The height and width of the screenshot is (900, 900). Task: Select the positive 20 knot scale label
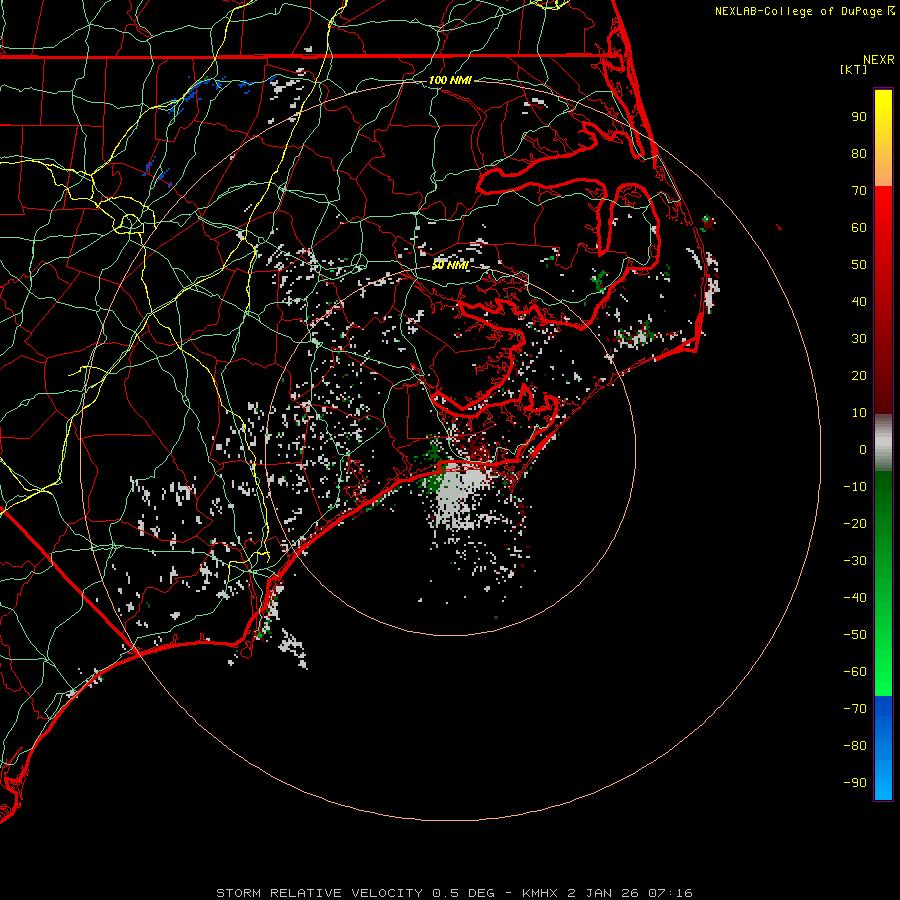tap(859, 376)
